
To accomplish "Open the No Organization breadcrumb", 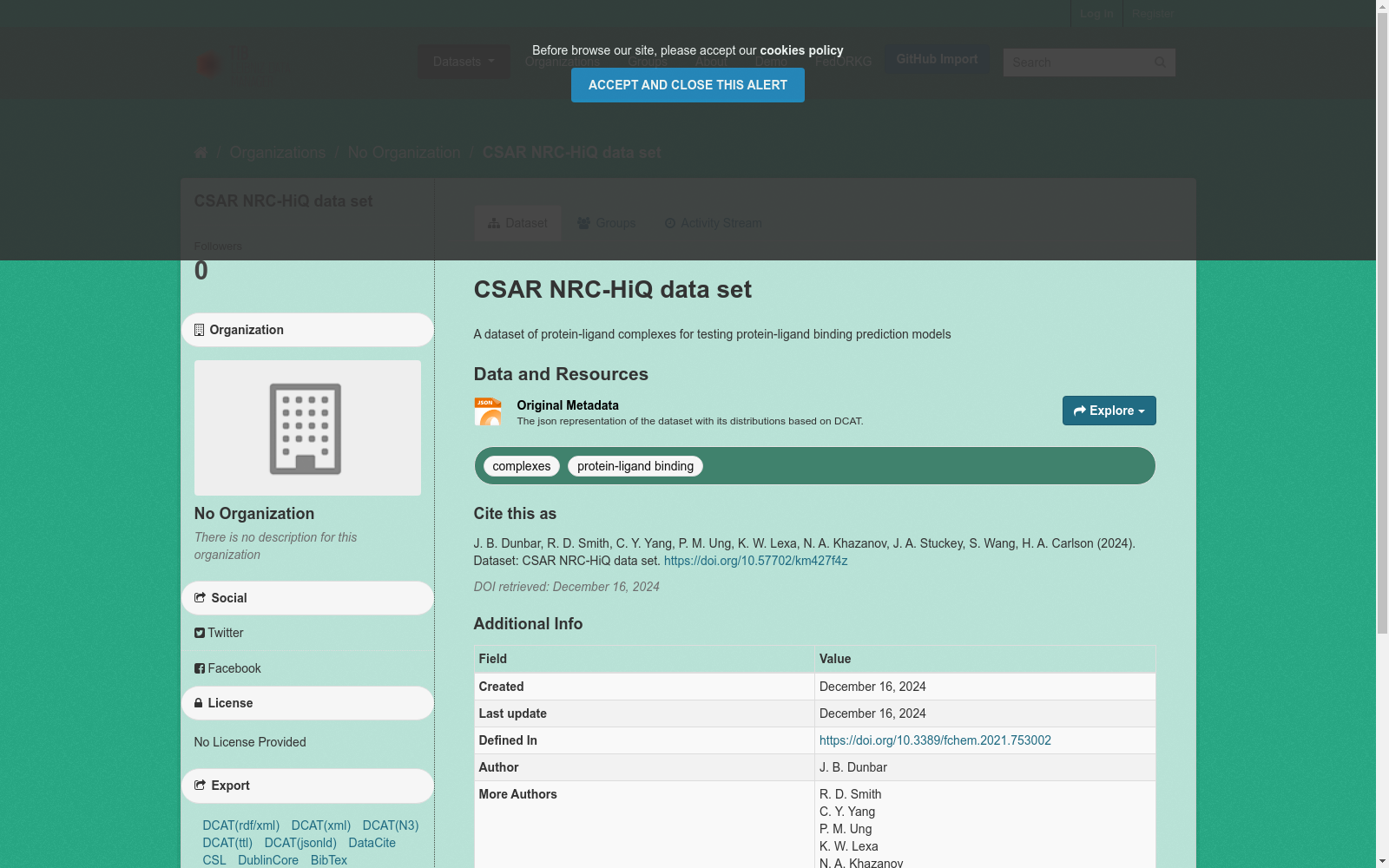I will (405, 153).
